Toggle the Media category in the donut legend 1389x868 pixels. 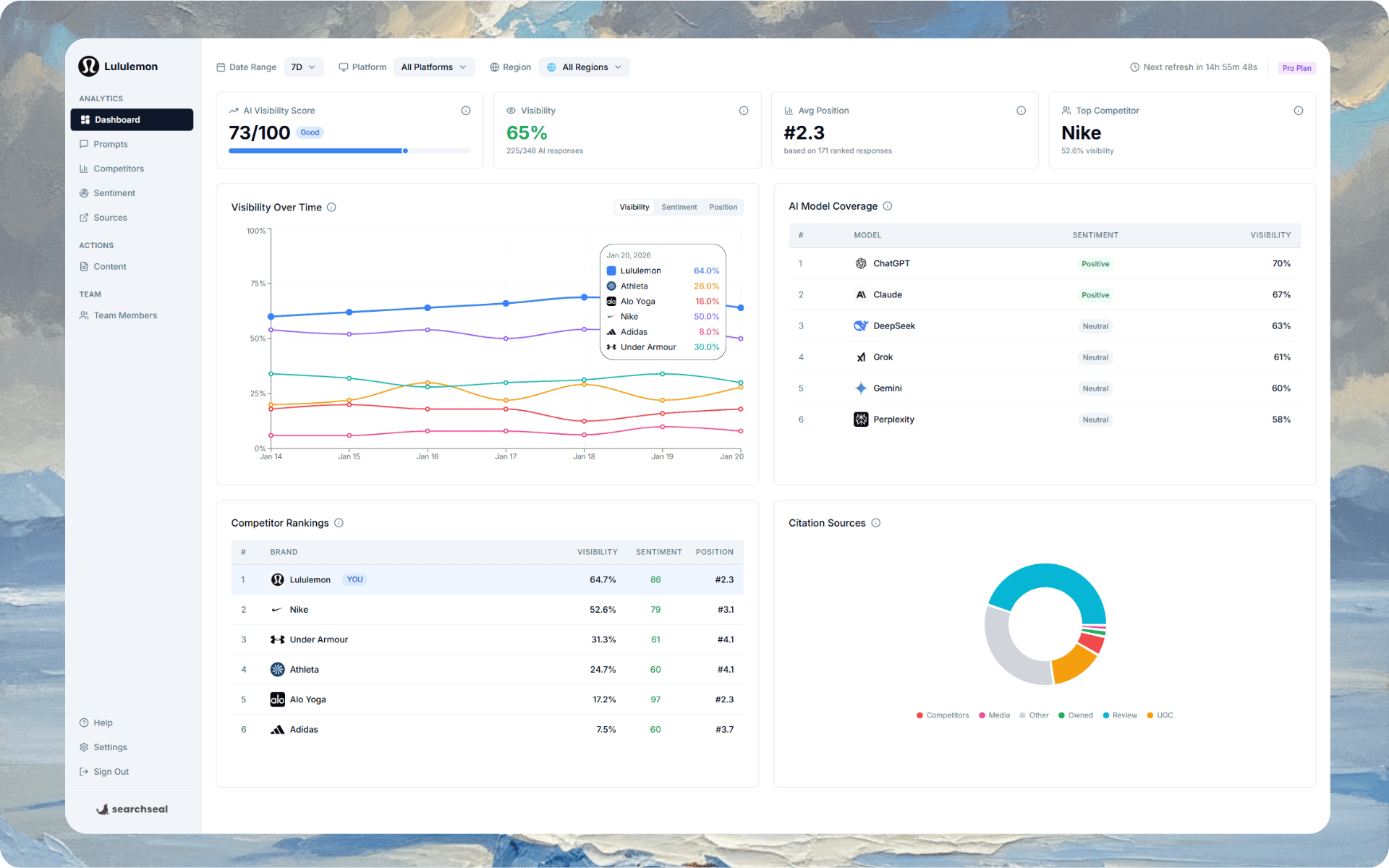click(x=994, y=715)
